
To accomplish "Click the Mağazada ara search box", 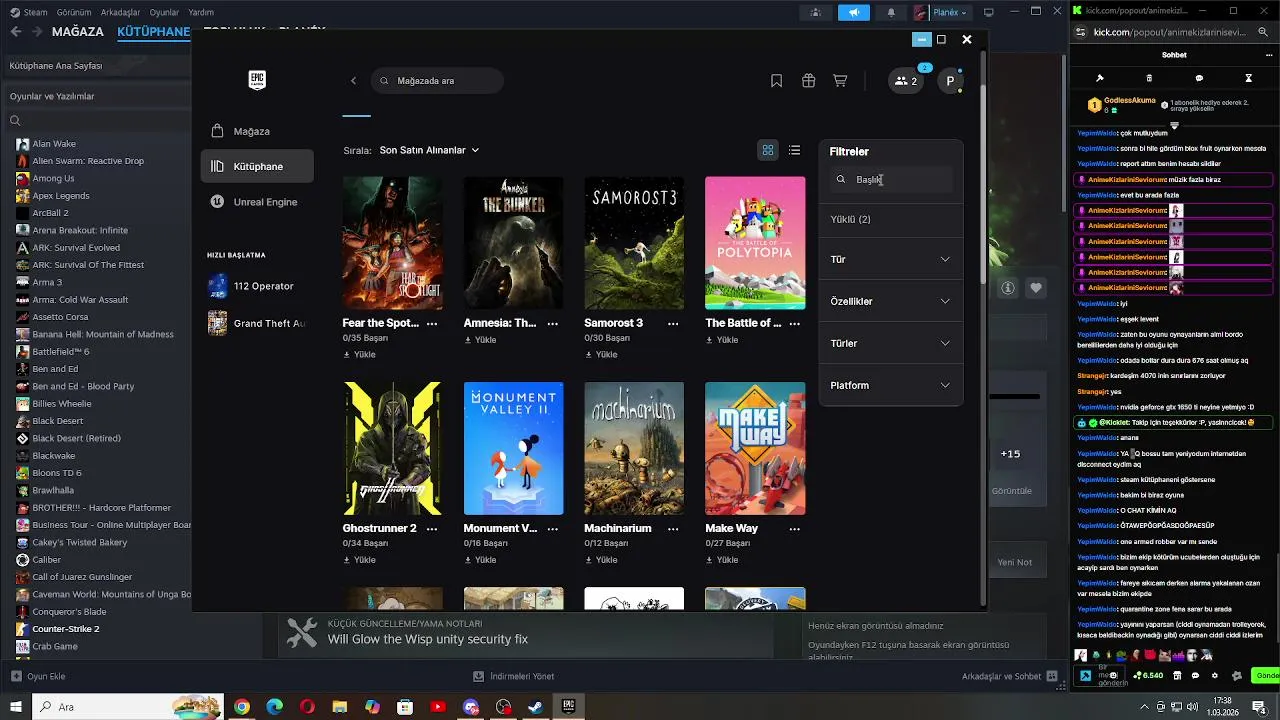I will pos(437,81).
